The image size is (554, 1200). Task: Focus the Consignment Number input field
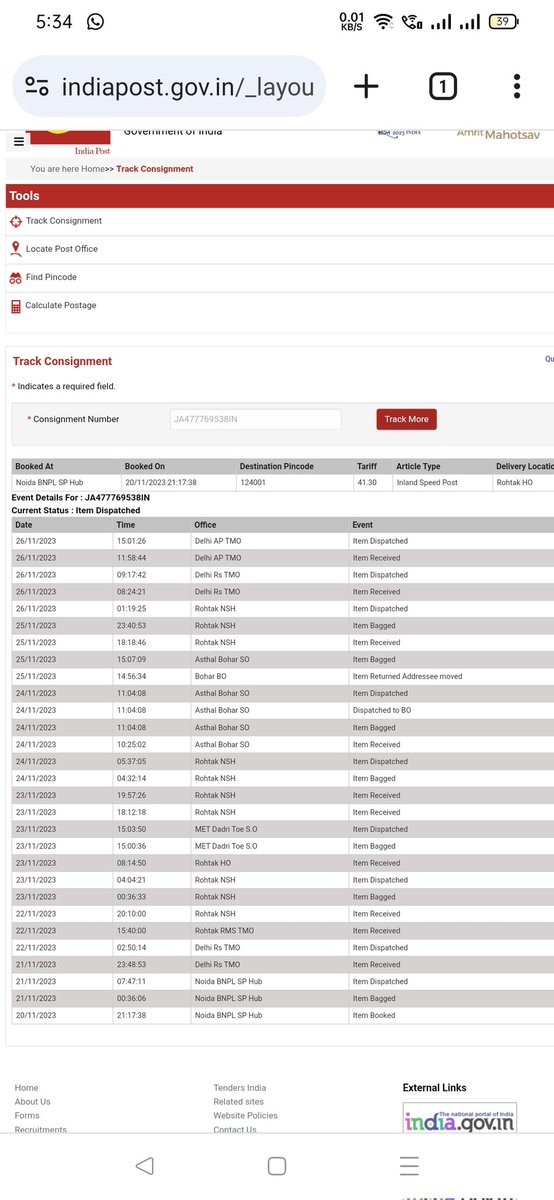255,419
